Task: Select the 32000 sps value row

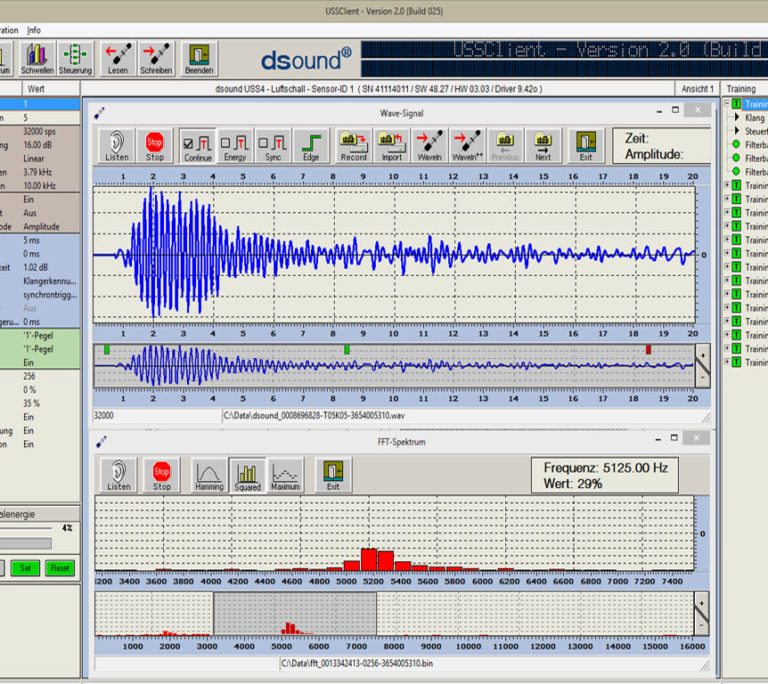Action: 40,131
